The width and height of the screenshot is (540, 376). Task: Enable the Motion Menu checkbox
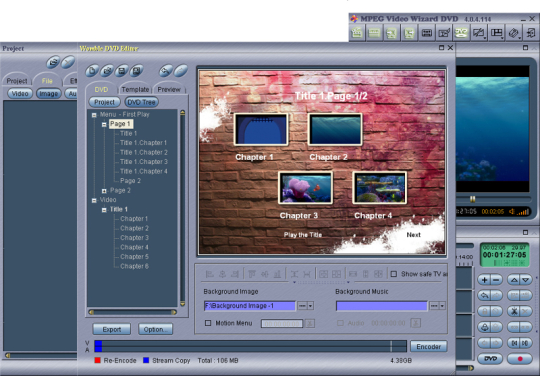pos(208,323)
